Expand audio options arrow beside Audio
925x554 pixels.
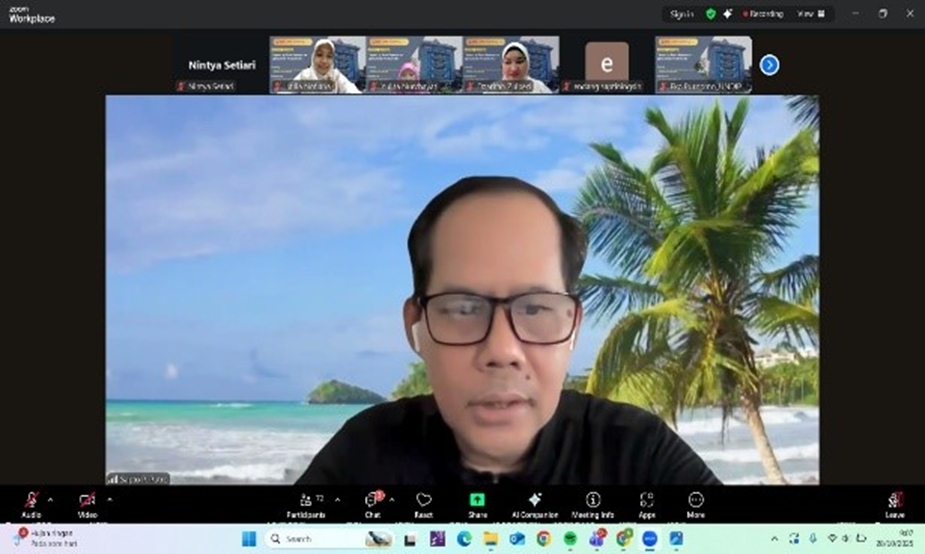(x=50, y=499)
